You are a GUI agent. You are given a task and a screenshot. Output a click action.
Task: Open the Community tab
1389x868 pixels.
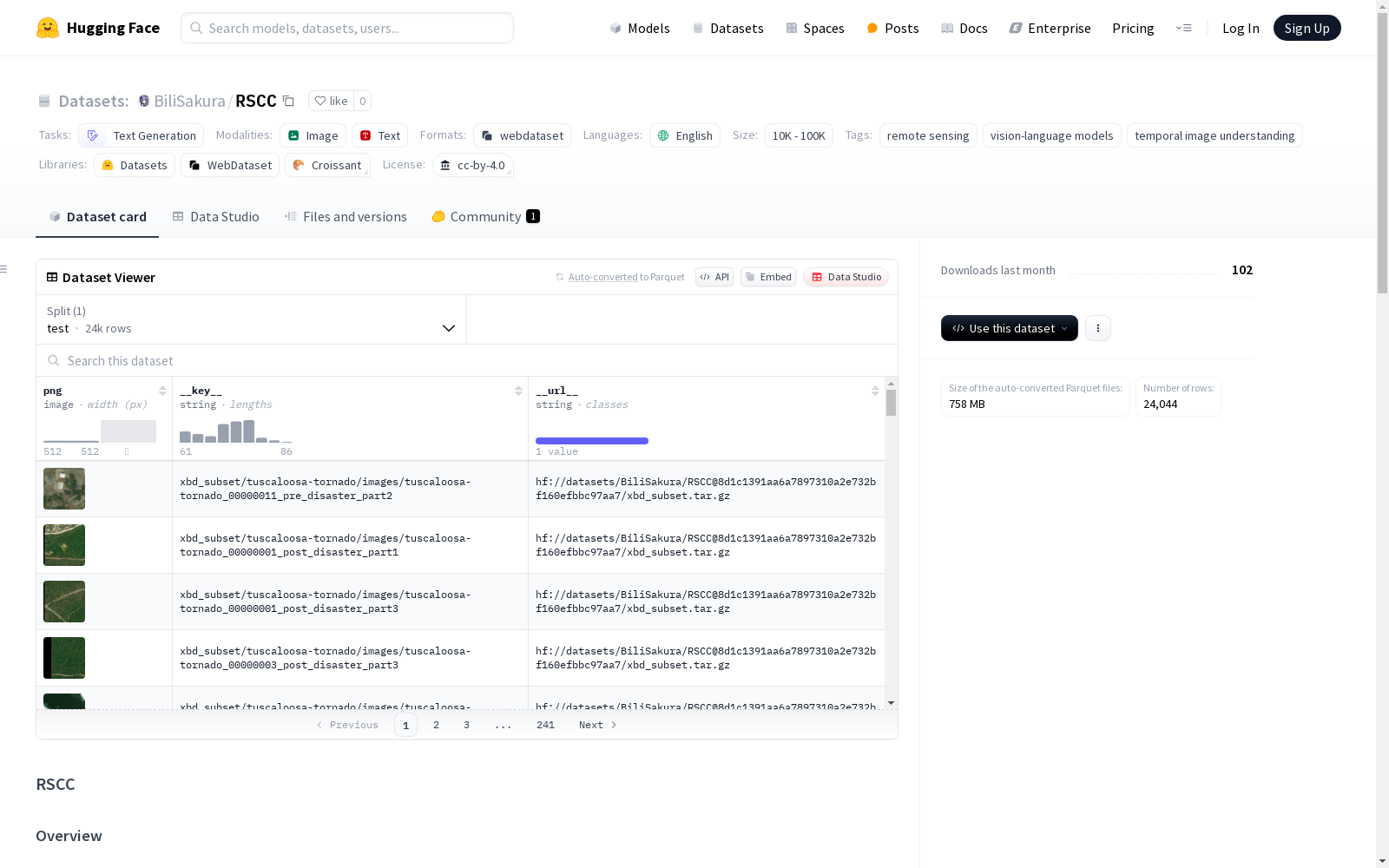click(x=486, y=217)
